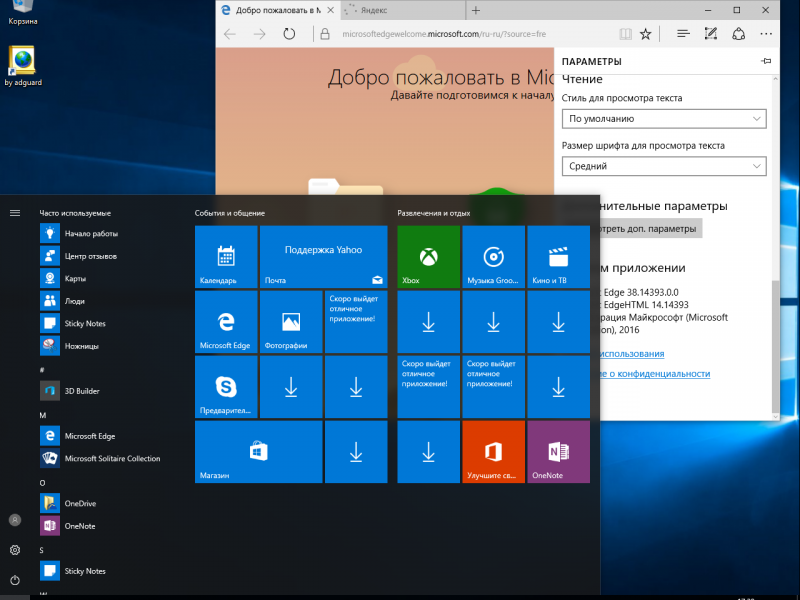Click the Events and communication group title

coord(230,213)
